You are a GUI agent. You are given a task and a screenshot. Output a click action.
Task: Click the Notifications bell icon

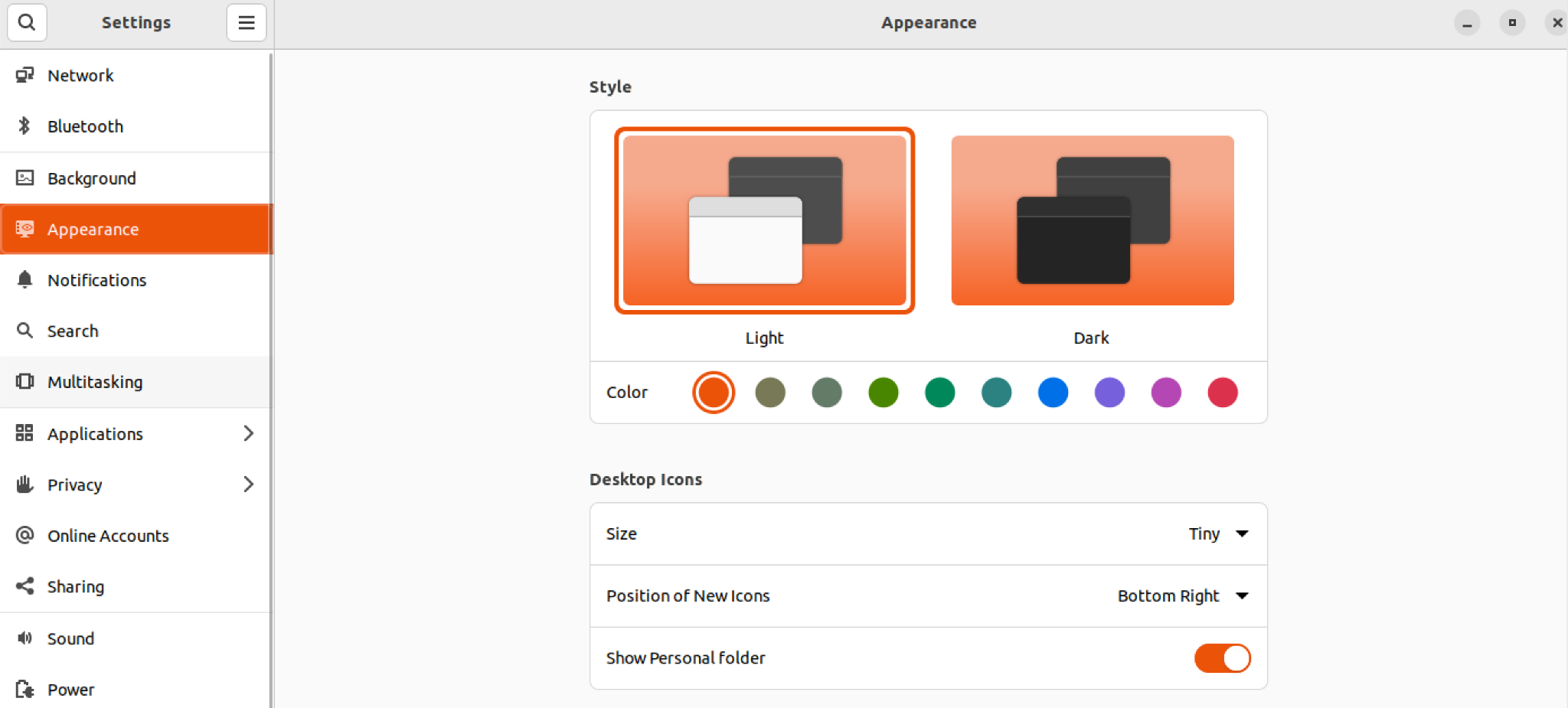[24, 279]
